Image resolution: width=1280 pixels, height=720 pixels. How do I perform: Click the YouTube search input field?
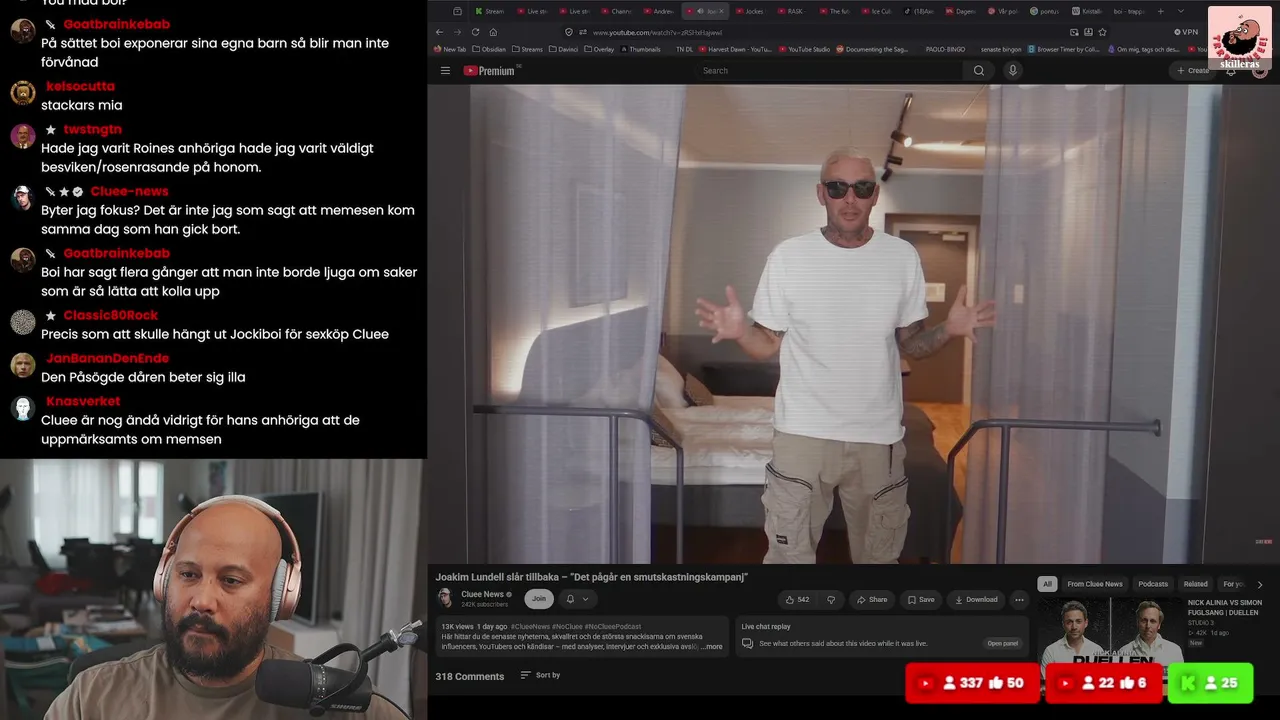pos(830,71)
